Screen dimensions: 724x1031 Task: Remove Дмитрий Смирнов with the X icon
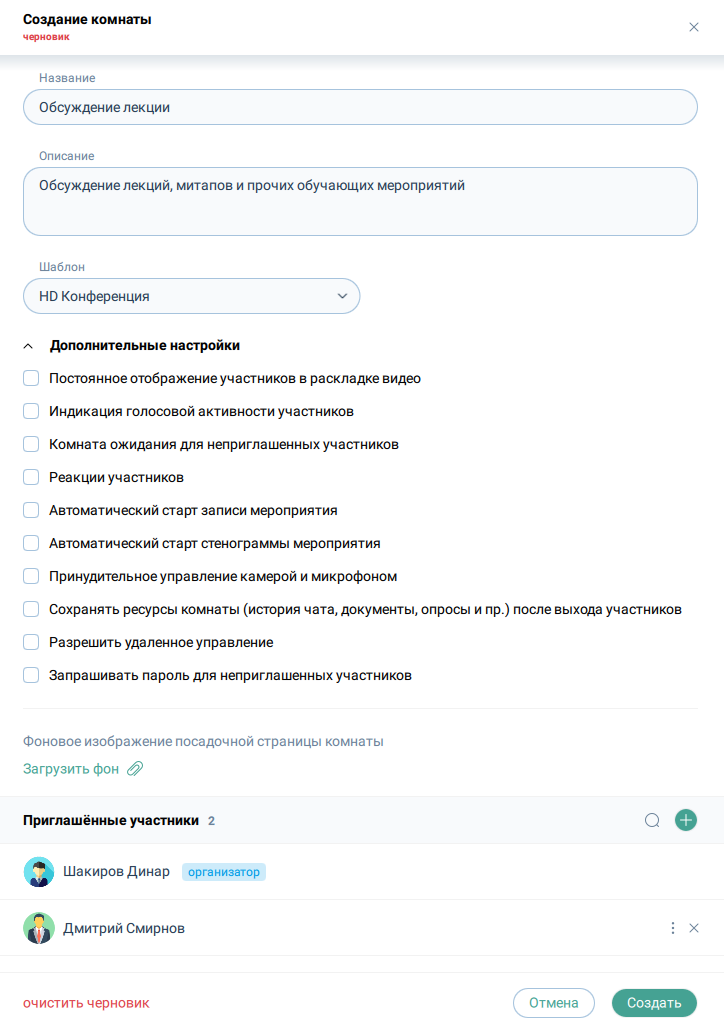tap(694, 928)
